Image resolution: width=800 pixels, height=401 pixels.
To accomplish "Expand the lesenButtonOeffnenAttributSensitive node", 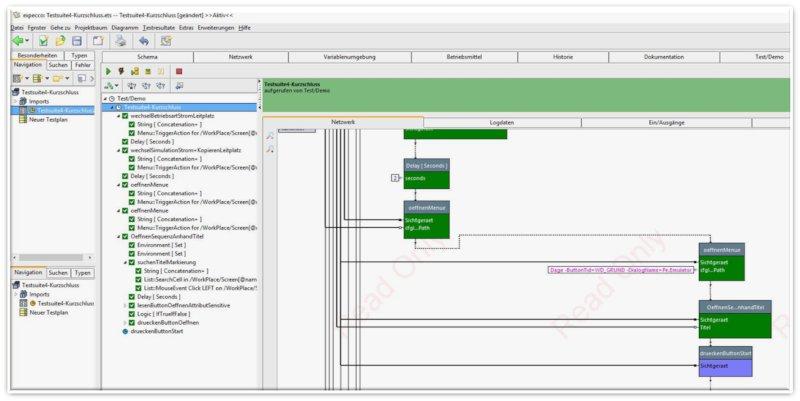I will coord(125,306).
